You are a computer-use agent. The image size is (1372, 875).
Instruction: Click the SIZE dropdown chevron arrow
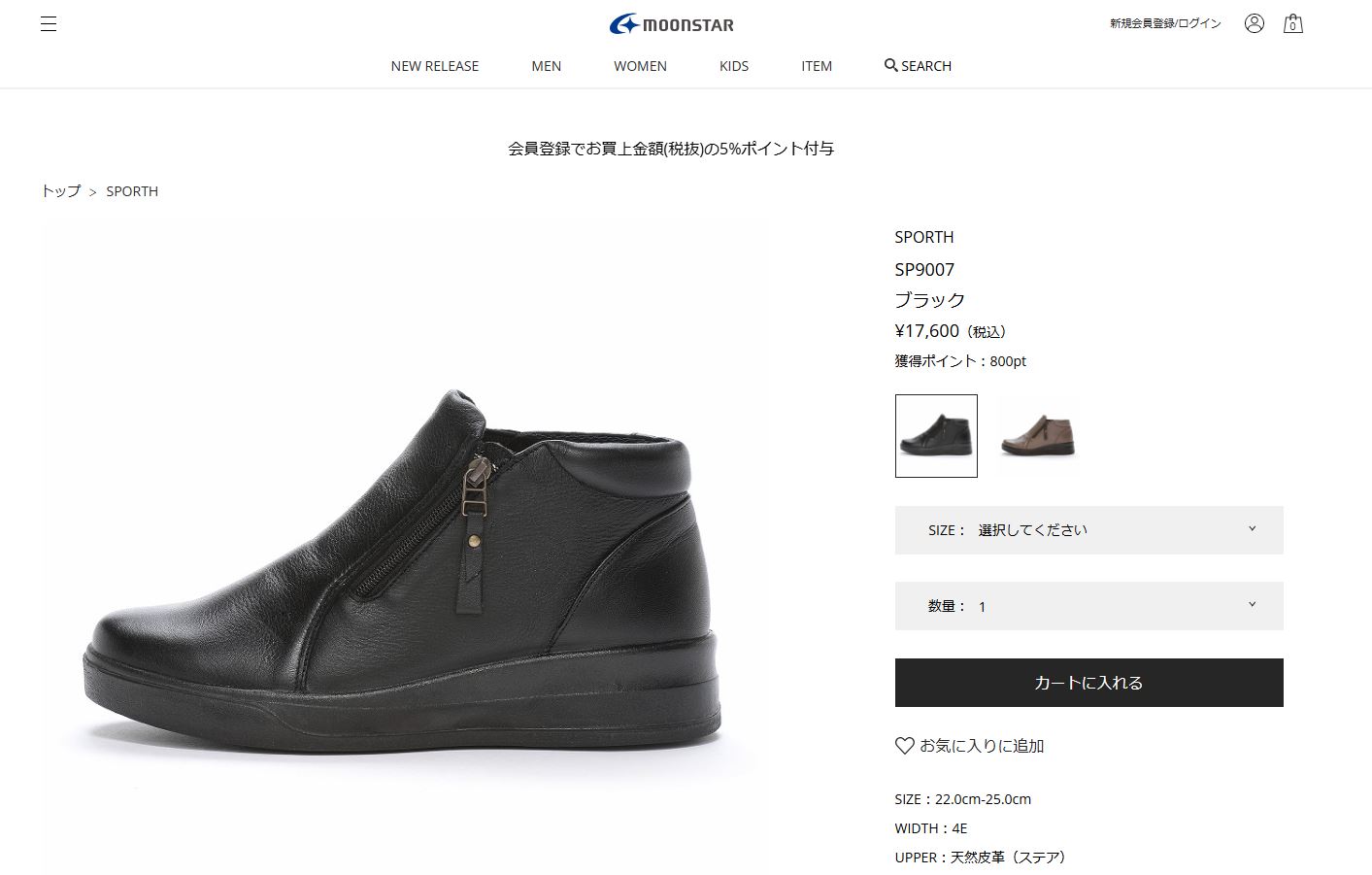1252,529
